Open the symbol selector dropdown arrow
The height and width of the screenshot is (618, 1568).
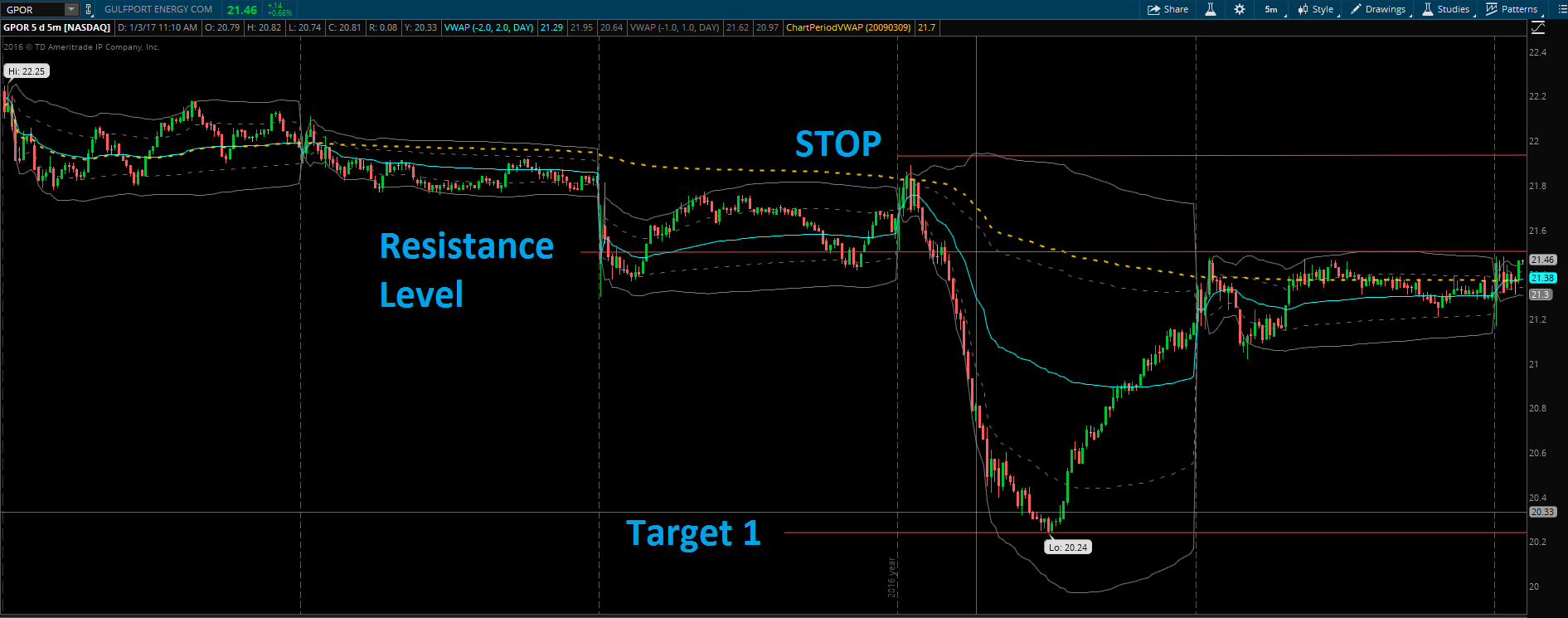[x=71, y=10]
